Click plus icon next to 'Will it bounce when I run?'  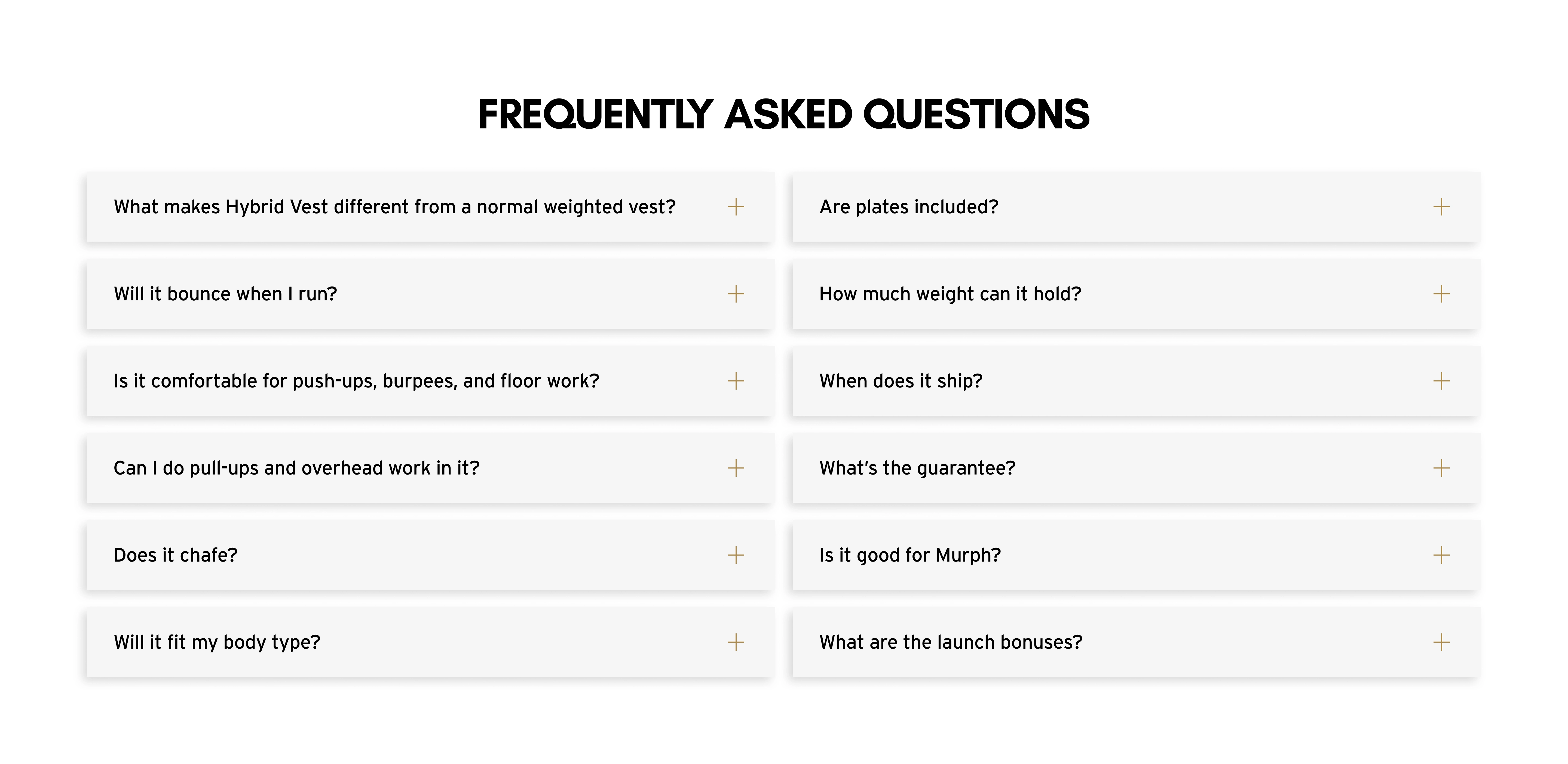(735, 294)
